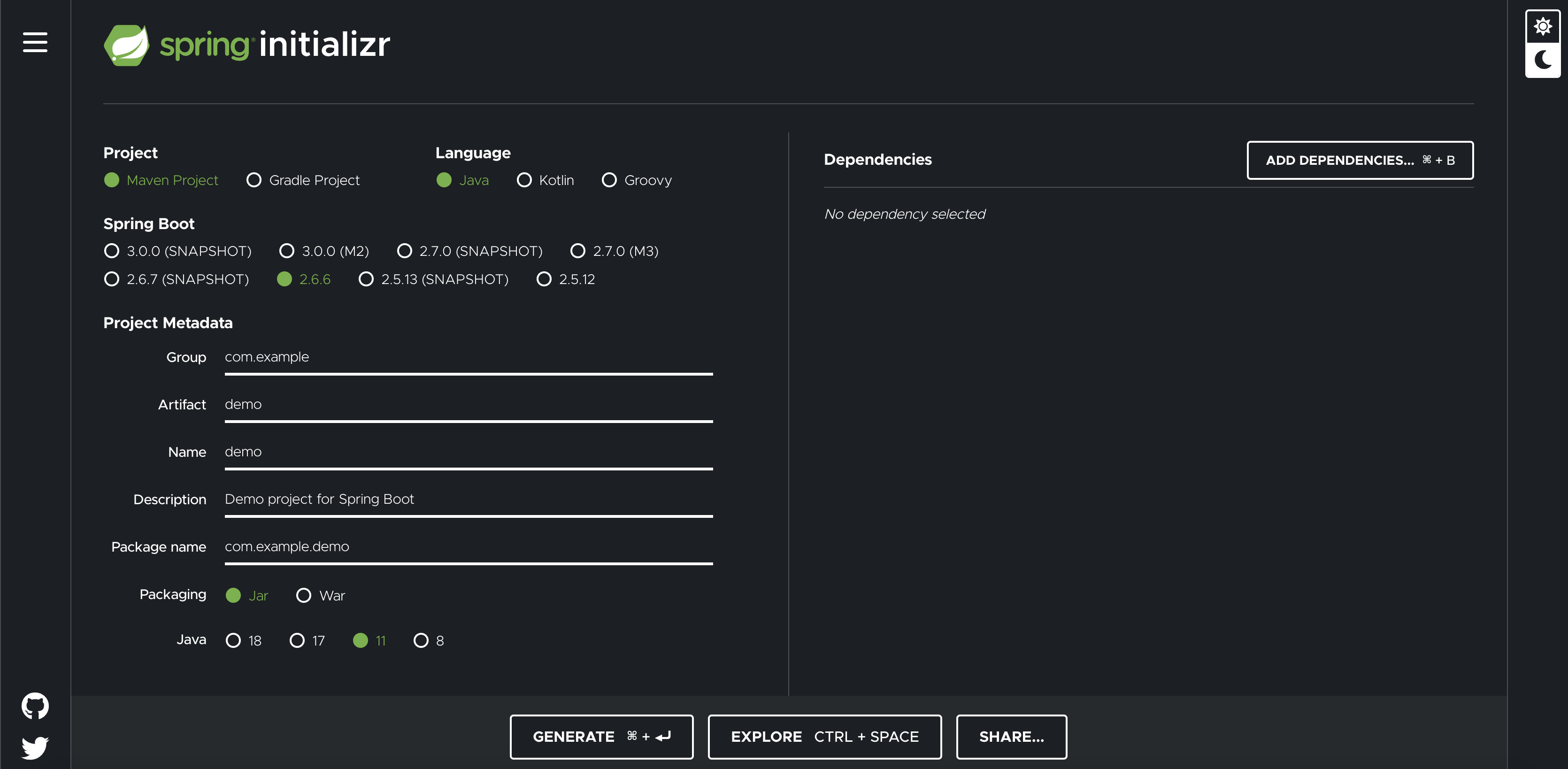Switch to light theme sun icon
The height and width of the screenshot is (769, 1568).
pyautogui.click(x=1543, y=27)
